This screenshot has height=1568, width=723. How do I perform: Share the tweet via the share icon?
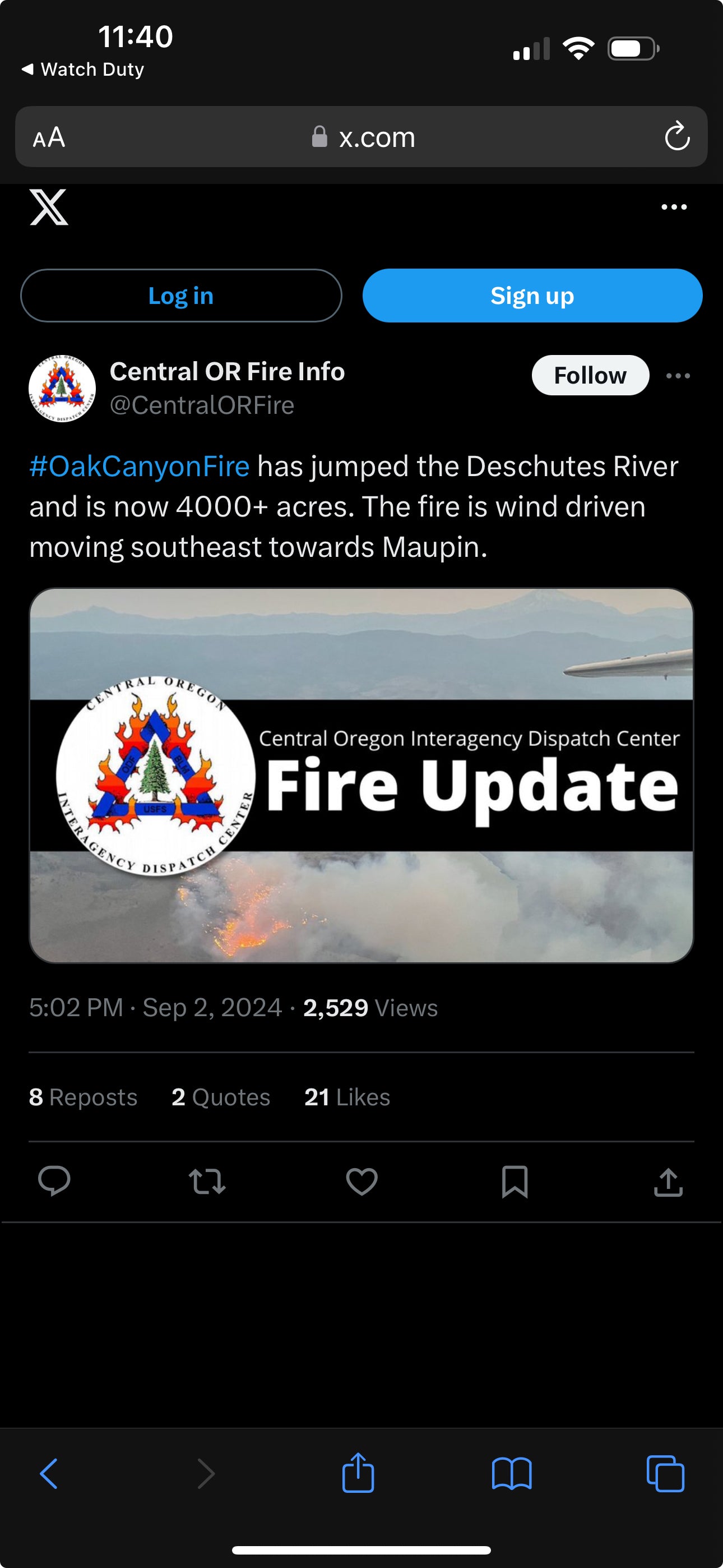pyautogui.click(x=668, y=1180)
